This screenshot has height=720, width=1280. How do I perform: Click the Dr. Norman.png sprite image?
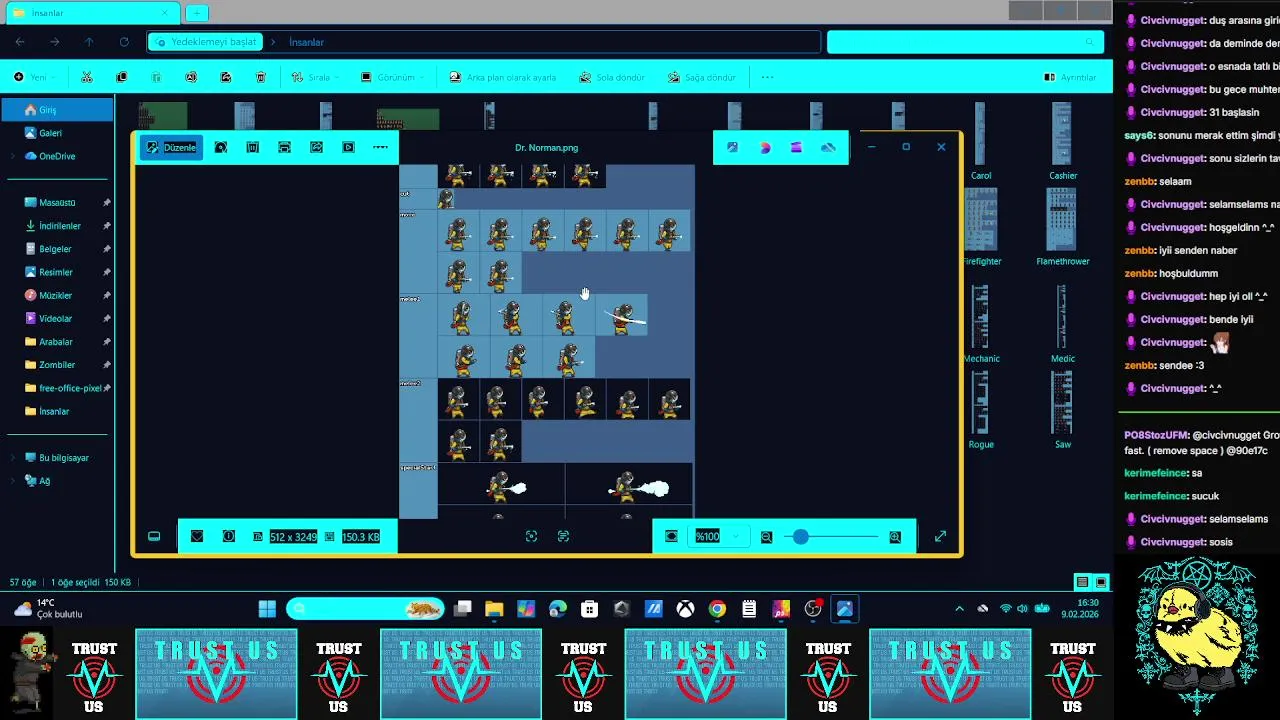pyautogui.click(x=546, y=341)
